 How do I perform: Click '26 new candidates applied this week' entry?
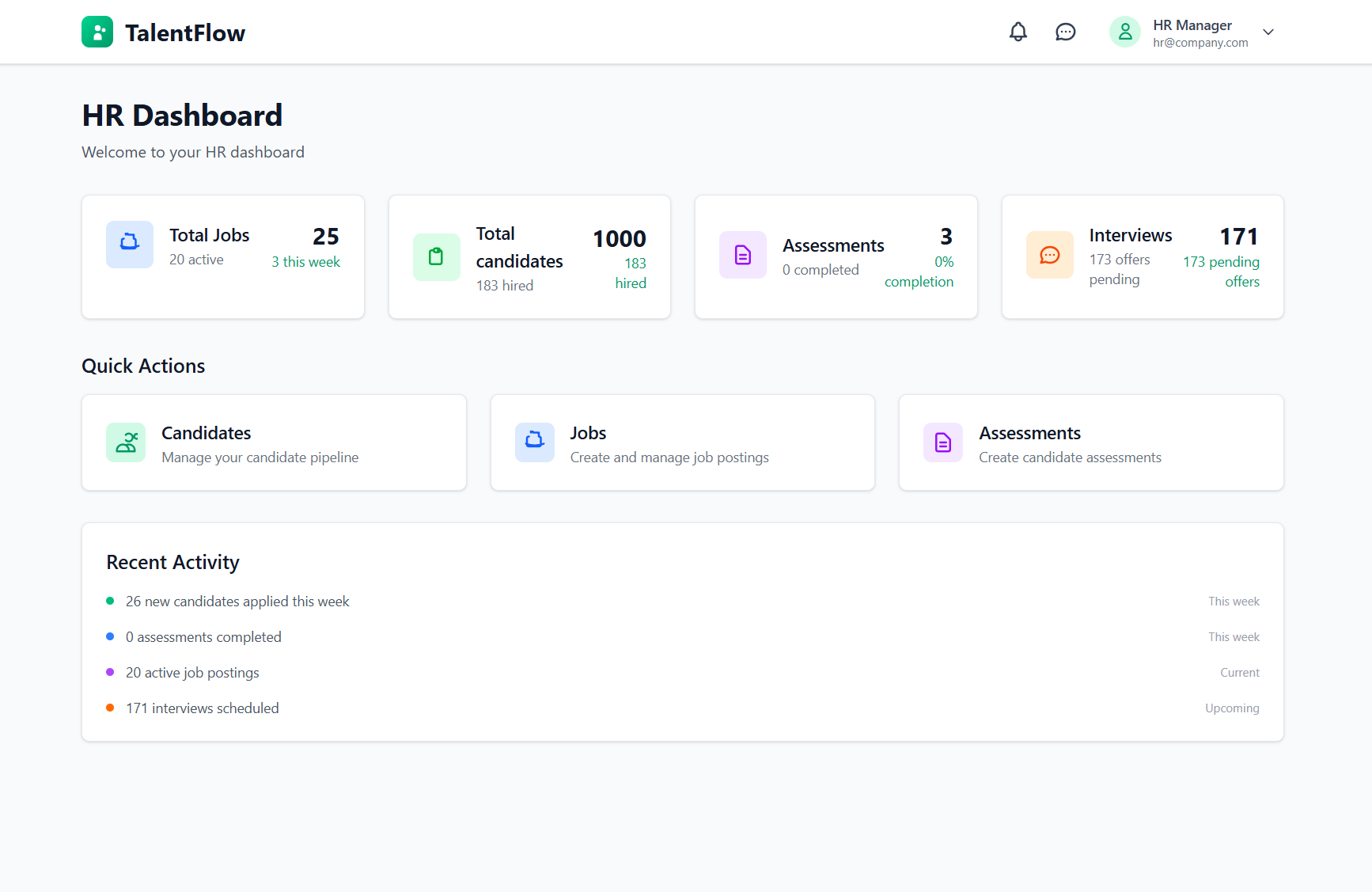[237, 602]
